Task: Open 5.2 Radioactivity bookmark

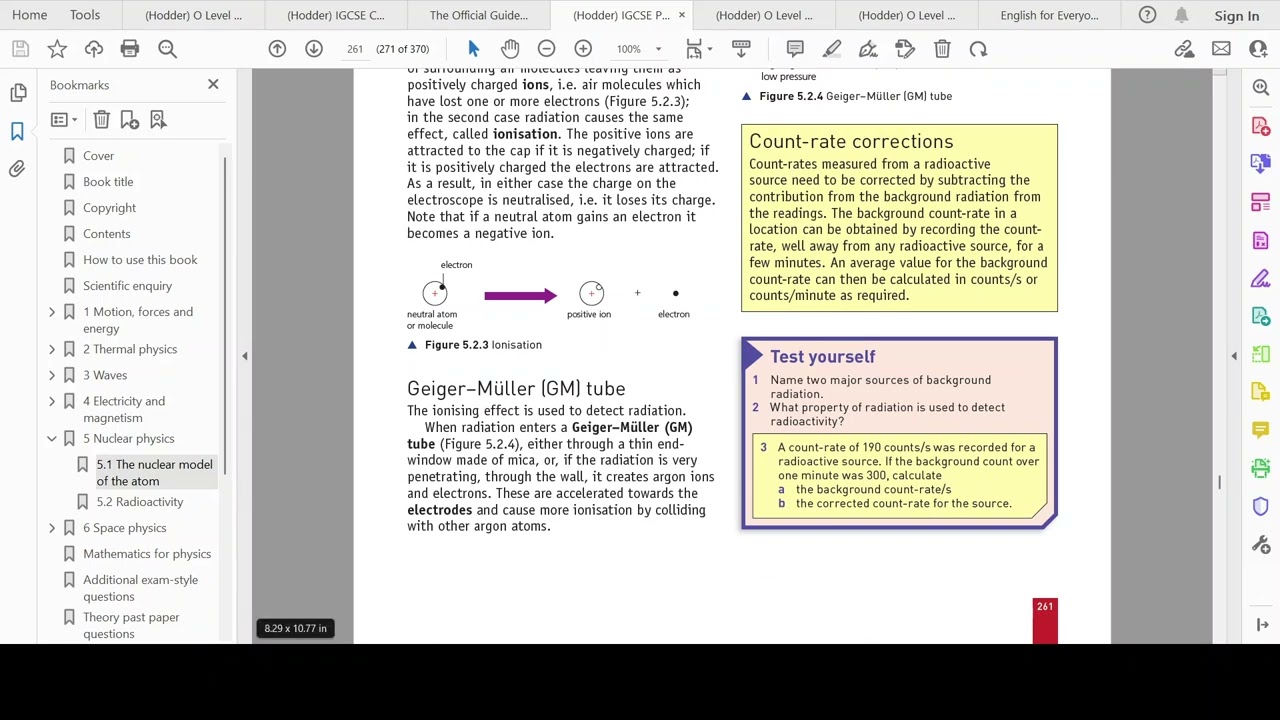Action: point(140,502)
